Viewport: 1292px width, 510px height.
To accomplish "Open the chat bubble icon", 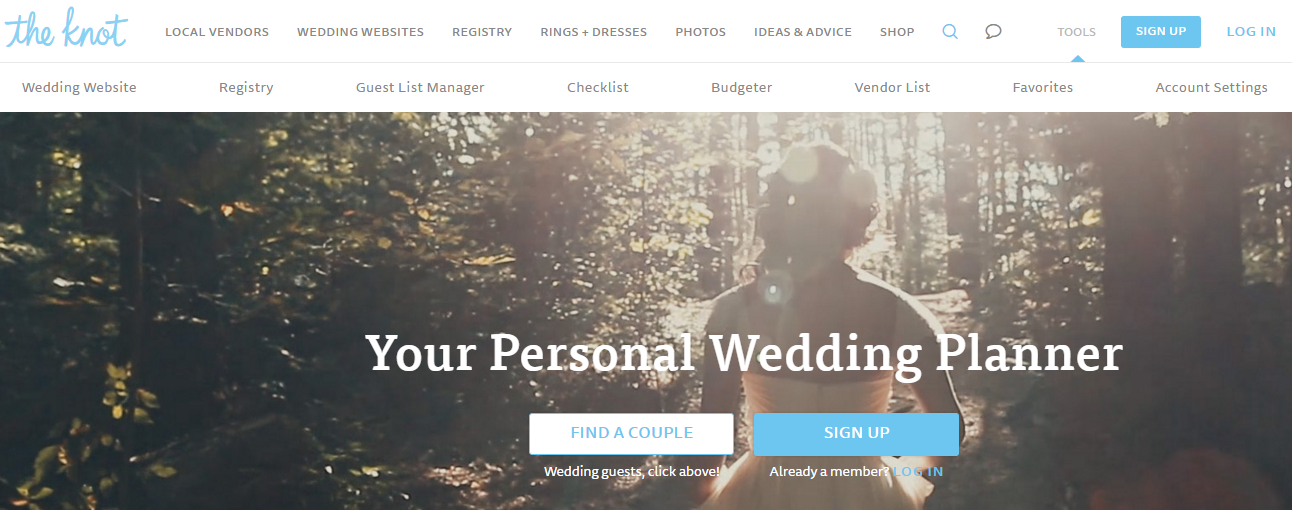I will coord(993,31).
